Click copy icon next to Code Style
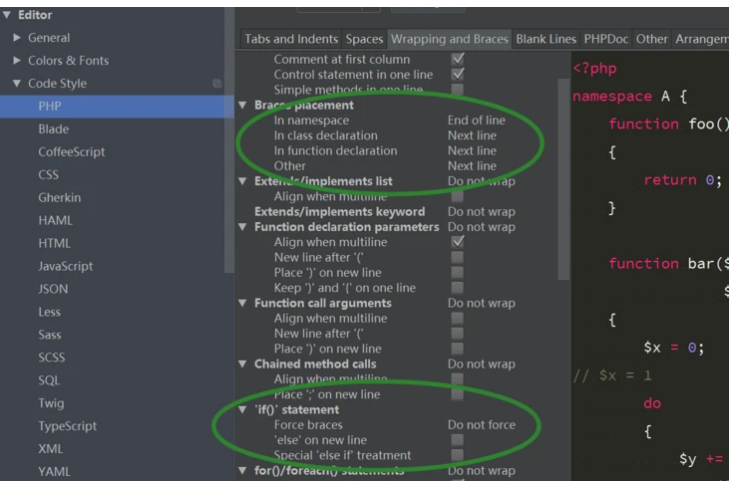 click(218, 84)
